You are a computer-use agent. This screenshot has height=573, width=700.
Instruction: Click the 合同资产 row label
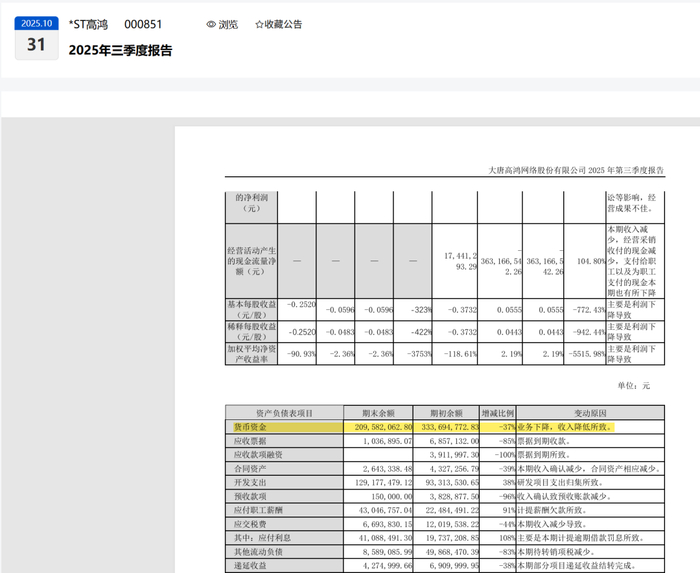click(x=250, y=469)
